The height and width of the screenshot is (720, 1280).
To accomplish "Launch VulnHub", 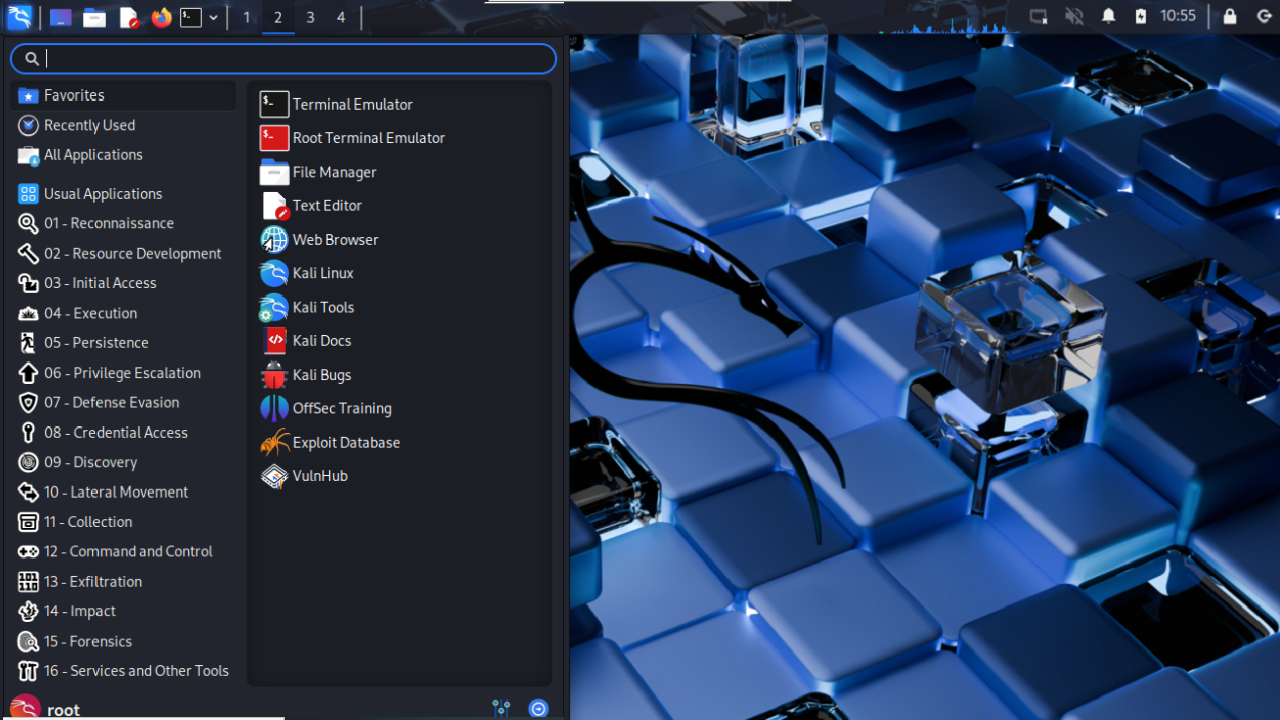I will point(319,475).
